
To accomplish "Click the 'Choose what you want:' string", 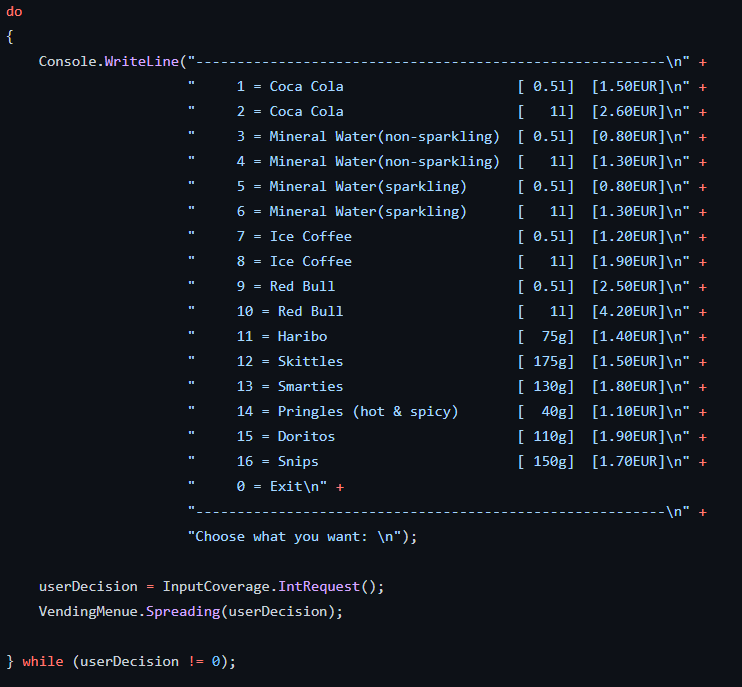I will tap(282, 536).
